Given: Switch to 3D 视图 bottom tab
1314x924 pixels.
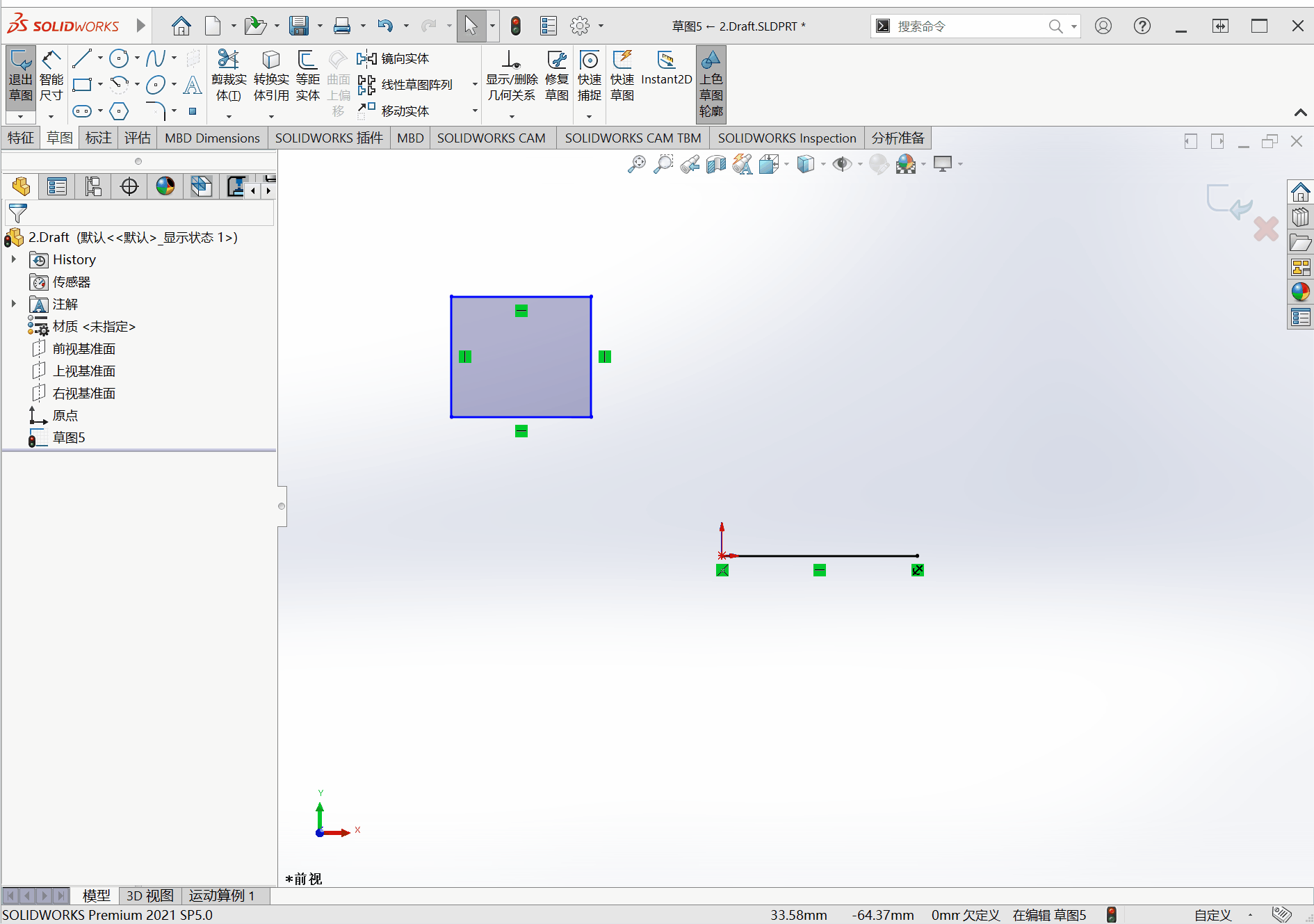Looking at the screenshot, I should pyautogui.click(x=149, y=895).
